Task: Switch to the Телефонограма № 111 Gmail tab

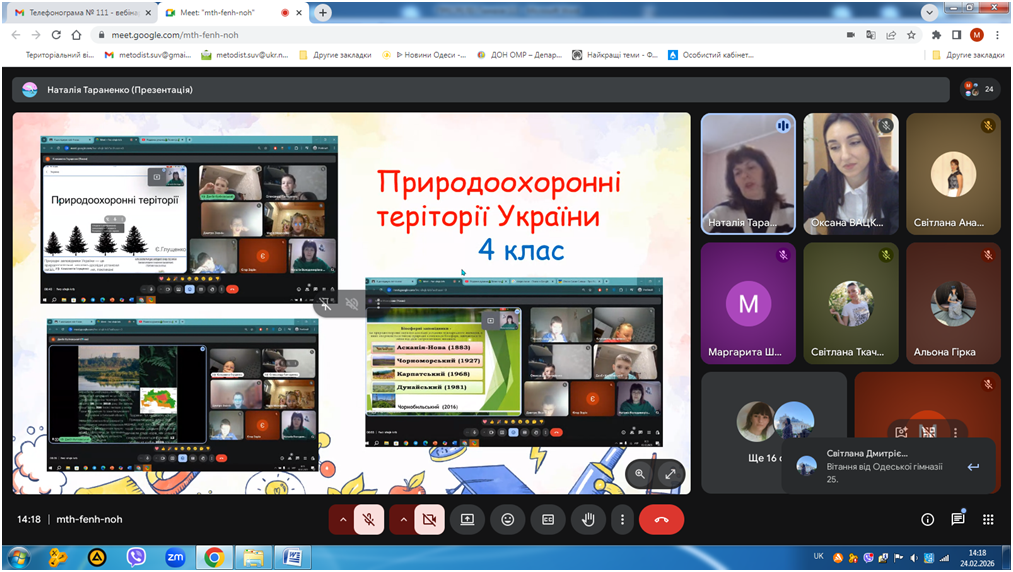Action: coord(78,13)
